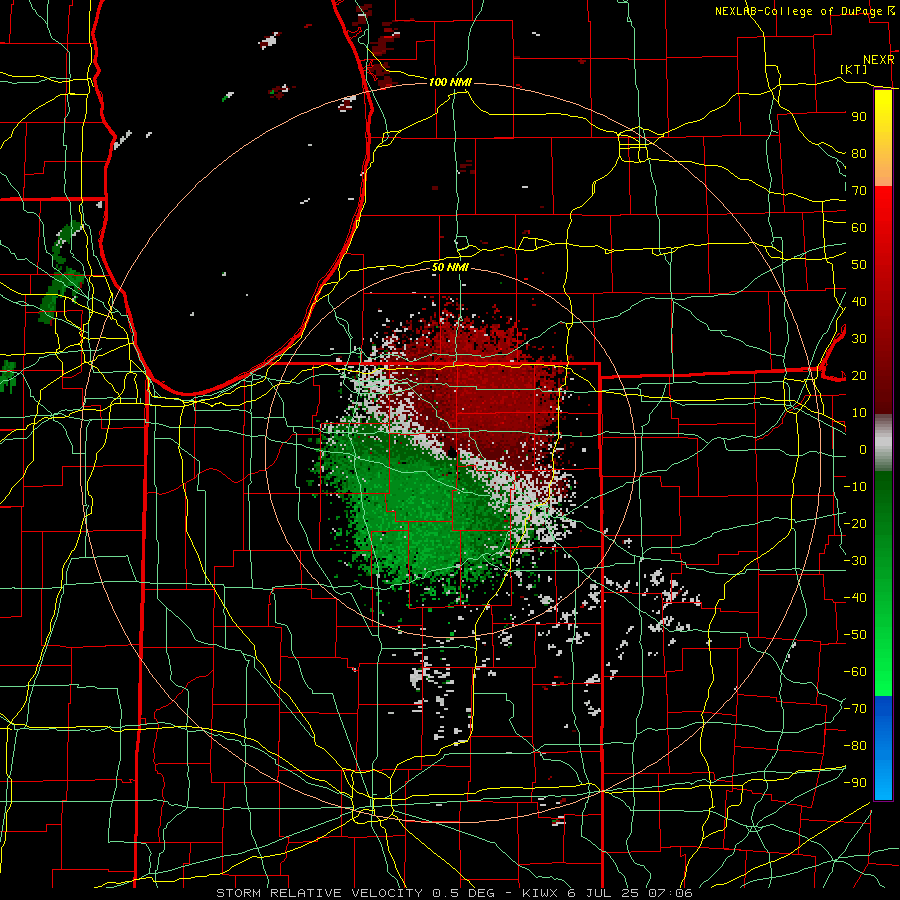
Task: Click the positive "20" scale value
Action: point(859,375)
